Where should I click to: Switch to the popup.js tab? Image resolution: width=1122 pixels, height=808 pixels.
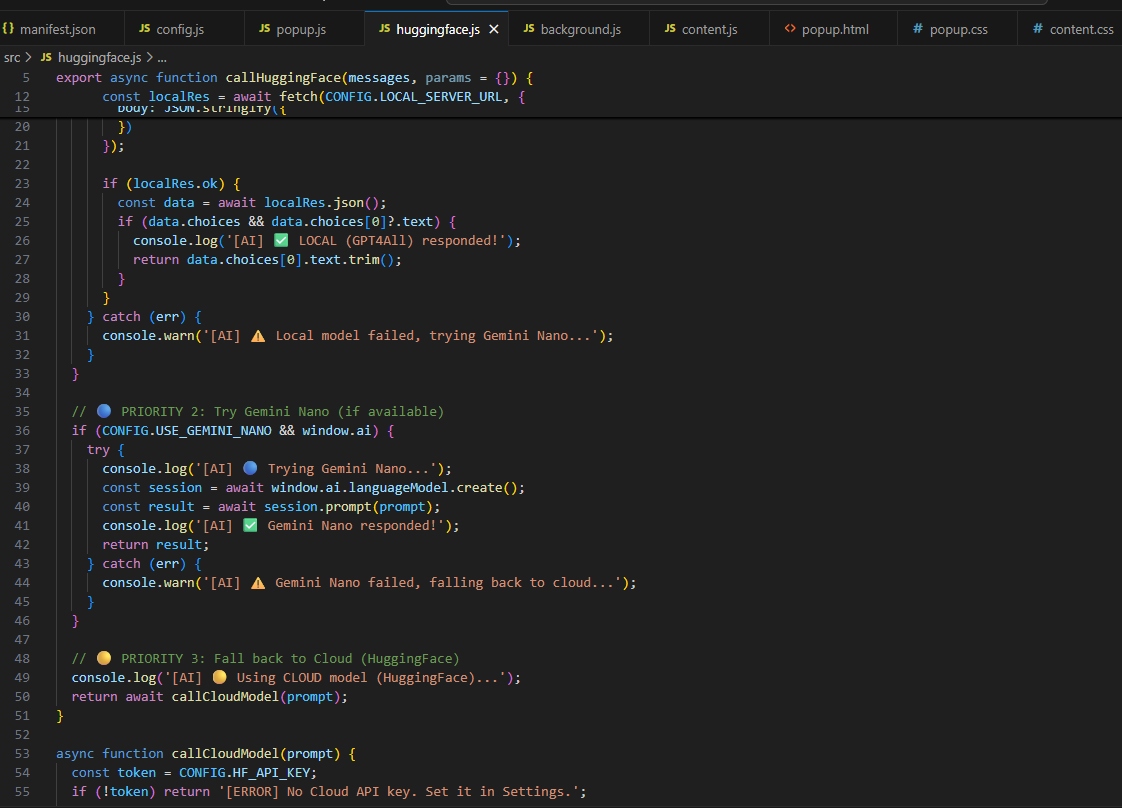301,29
